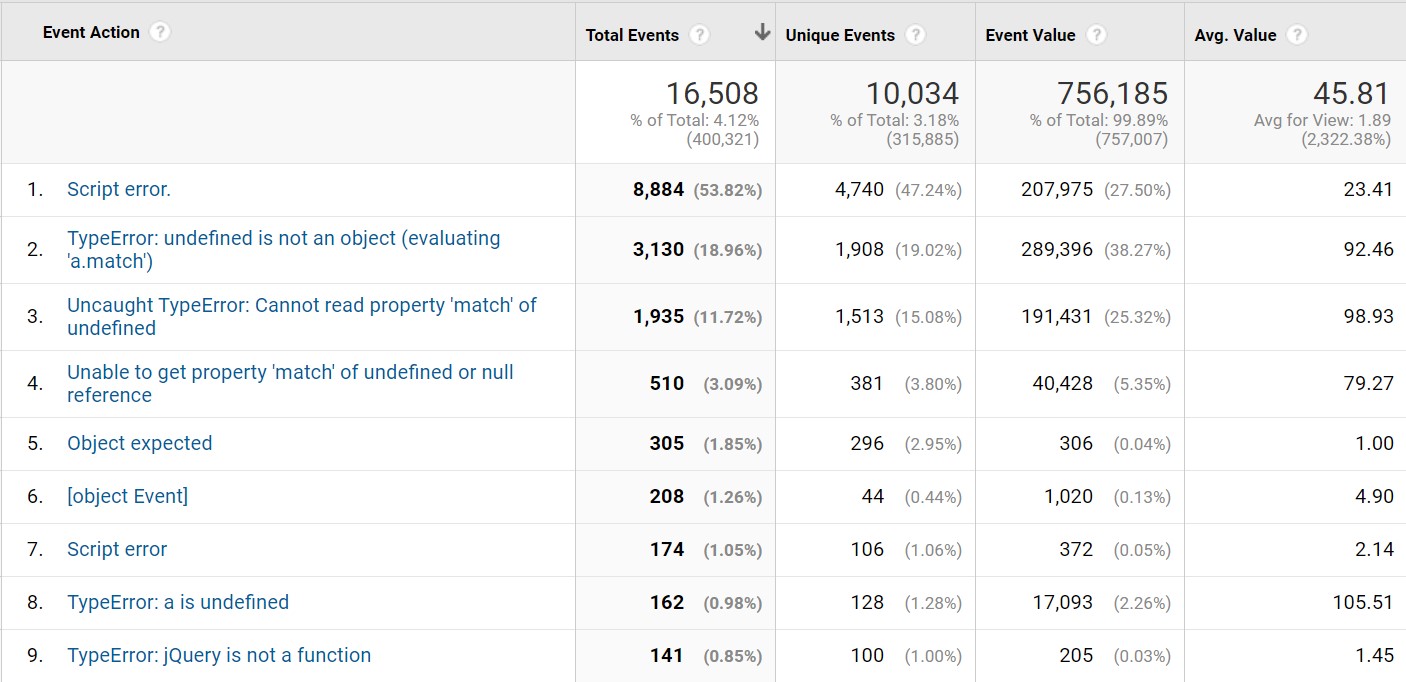Open 'TypeError: jQuery is not a function' link
1406x682 pixels.
pyautogui.click(x=219, y=655)
